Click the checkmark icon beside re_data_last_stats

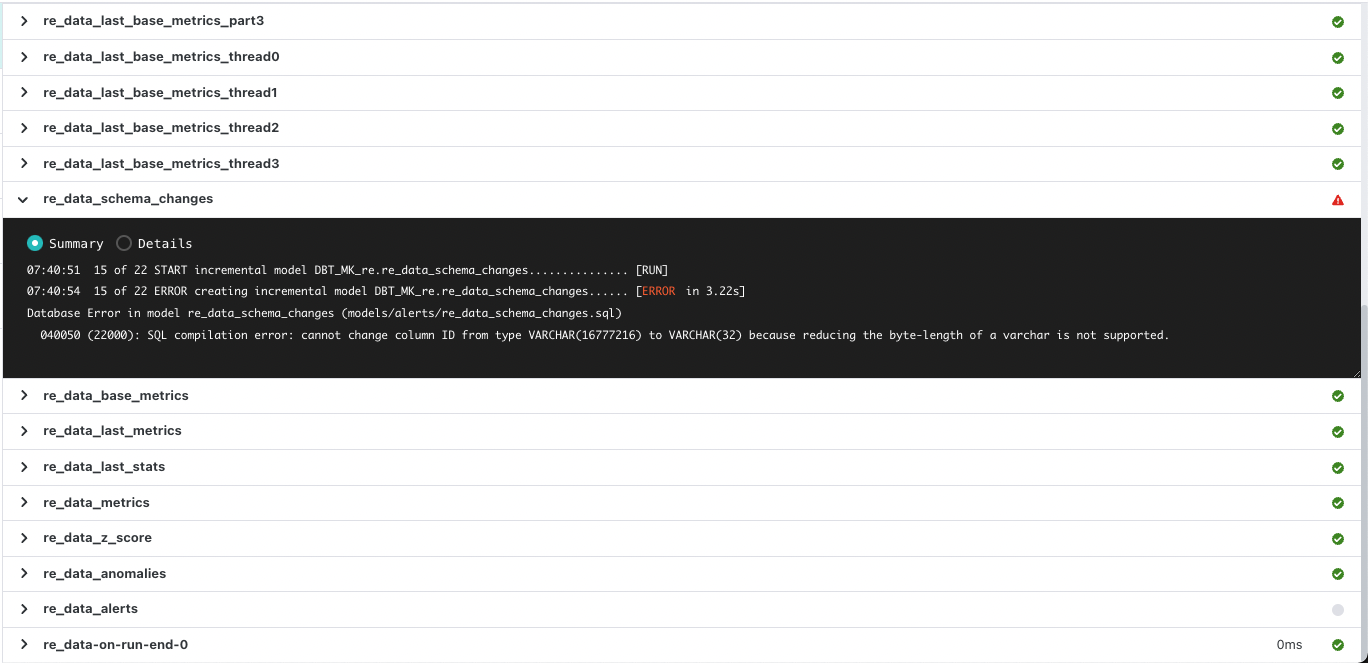point(1337,467)
